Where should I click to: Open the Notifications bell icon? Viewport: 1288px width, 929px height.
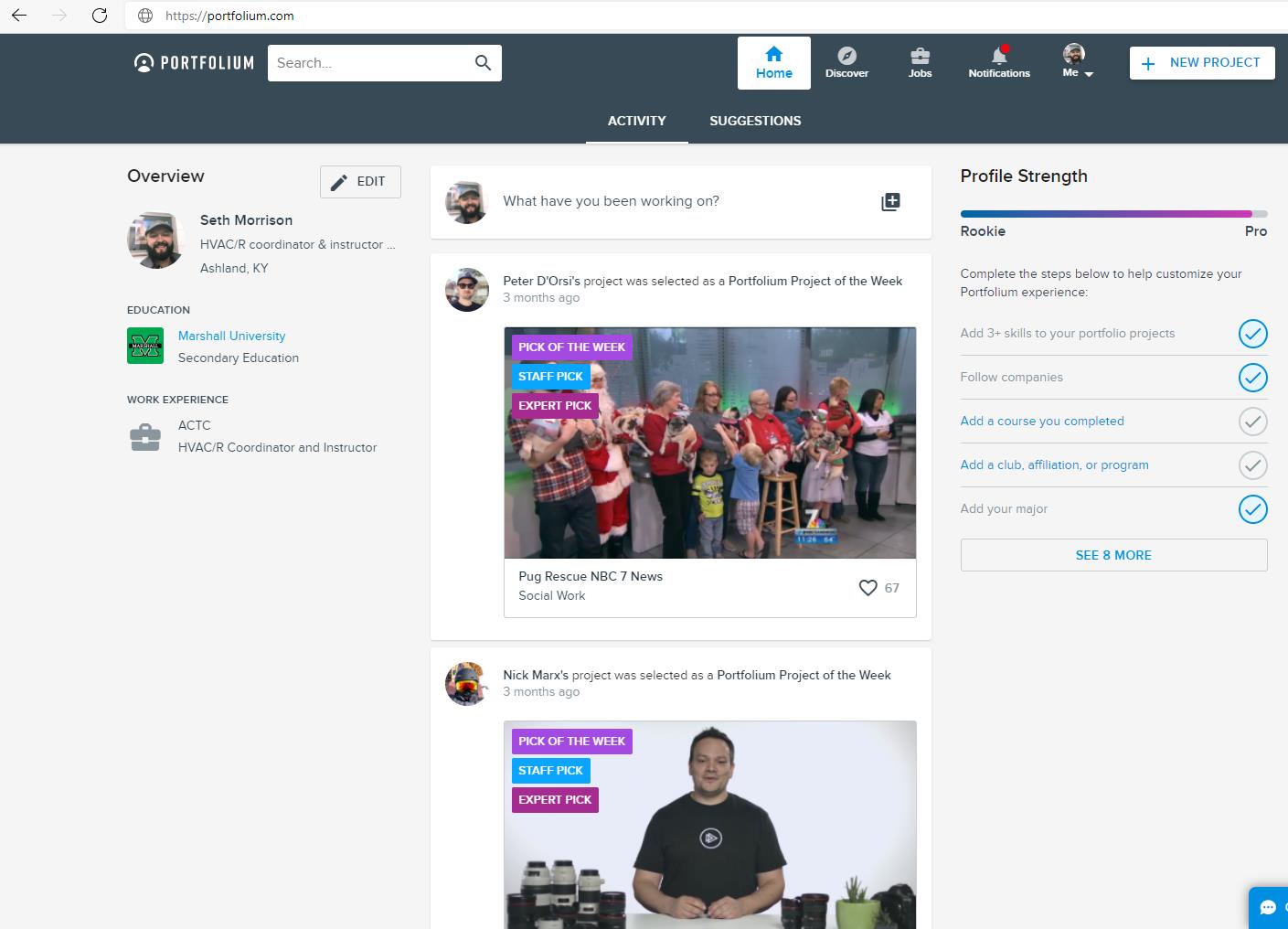[x=998, y=56]
